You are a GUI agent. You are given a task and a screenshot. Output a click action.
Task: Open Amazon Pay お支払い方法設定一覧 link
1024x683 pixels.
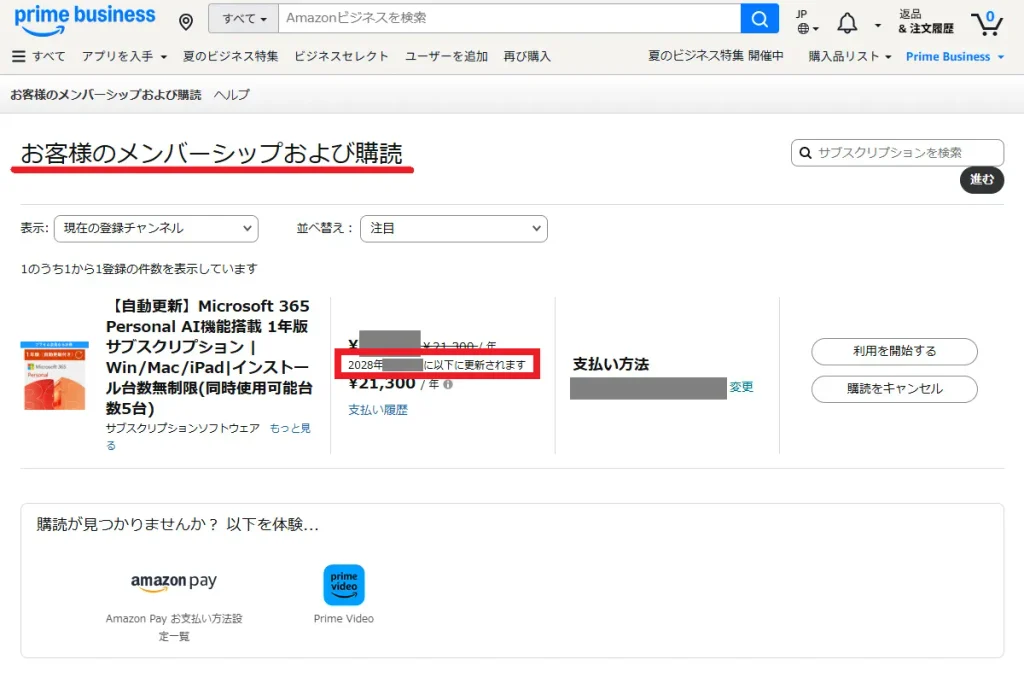174,627
